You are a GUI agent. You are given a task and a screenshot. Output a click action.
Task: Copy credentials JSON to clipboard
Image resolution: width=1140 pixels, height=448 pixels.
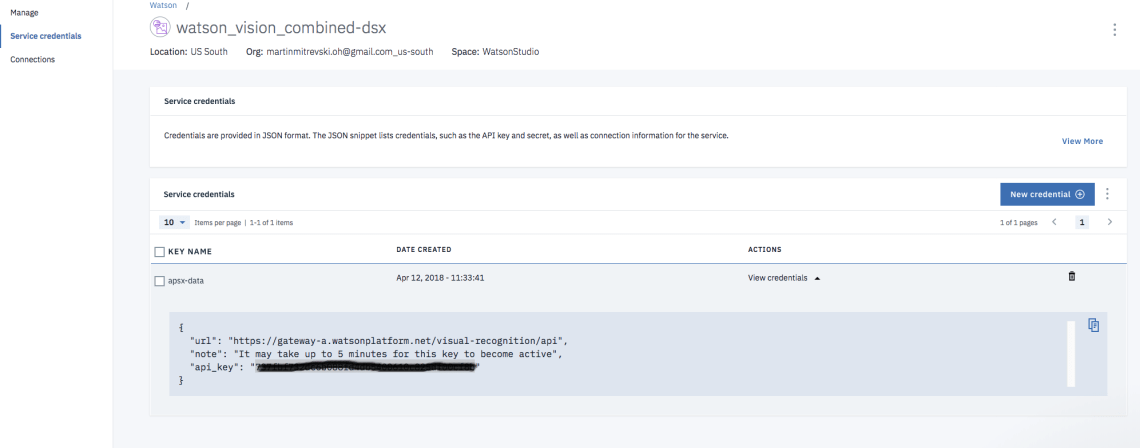point(1093,325)
